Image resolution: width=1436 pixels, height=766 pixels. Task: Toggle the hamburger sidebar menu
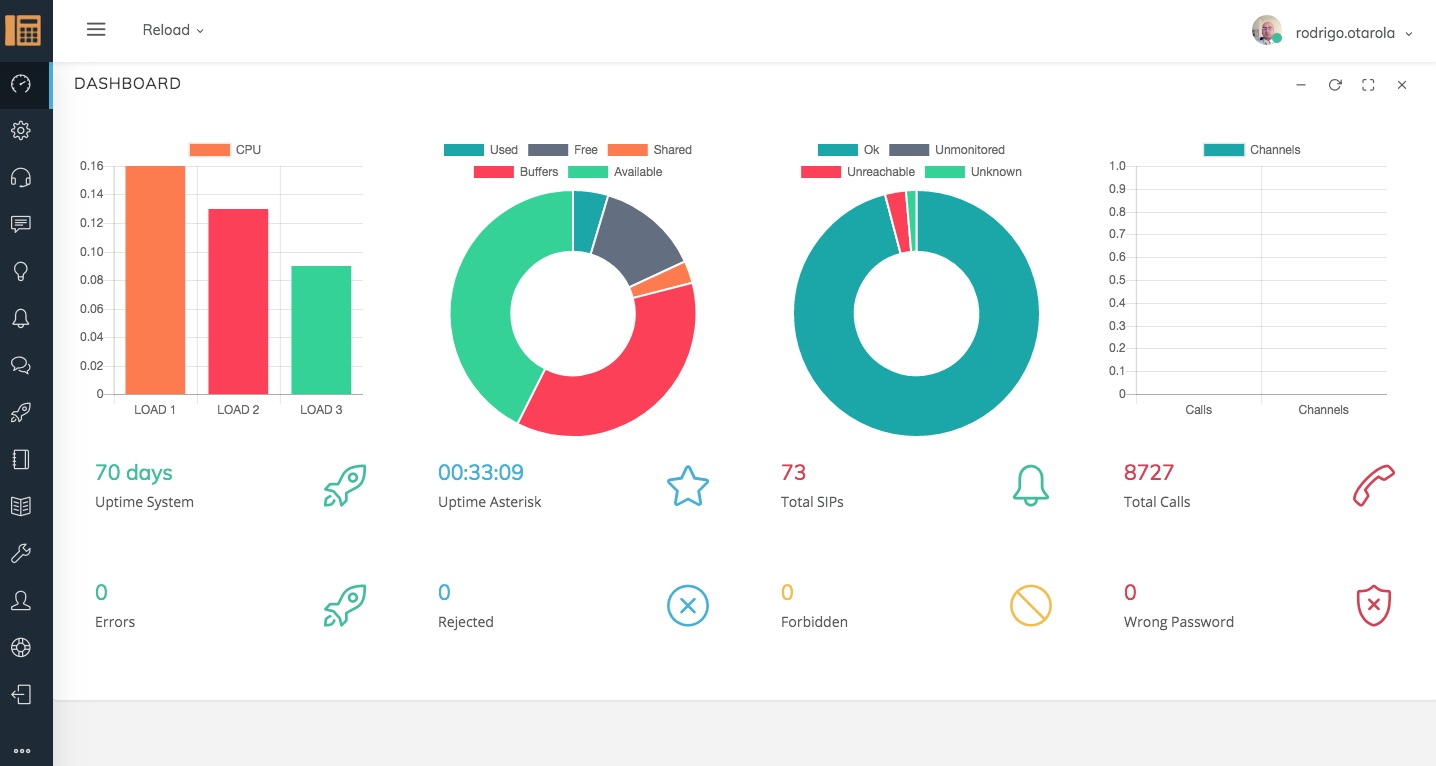(x=96, y=30)
